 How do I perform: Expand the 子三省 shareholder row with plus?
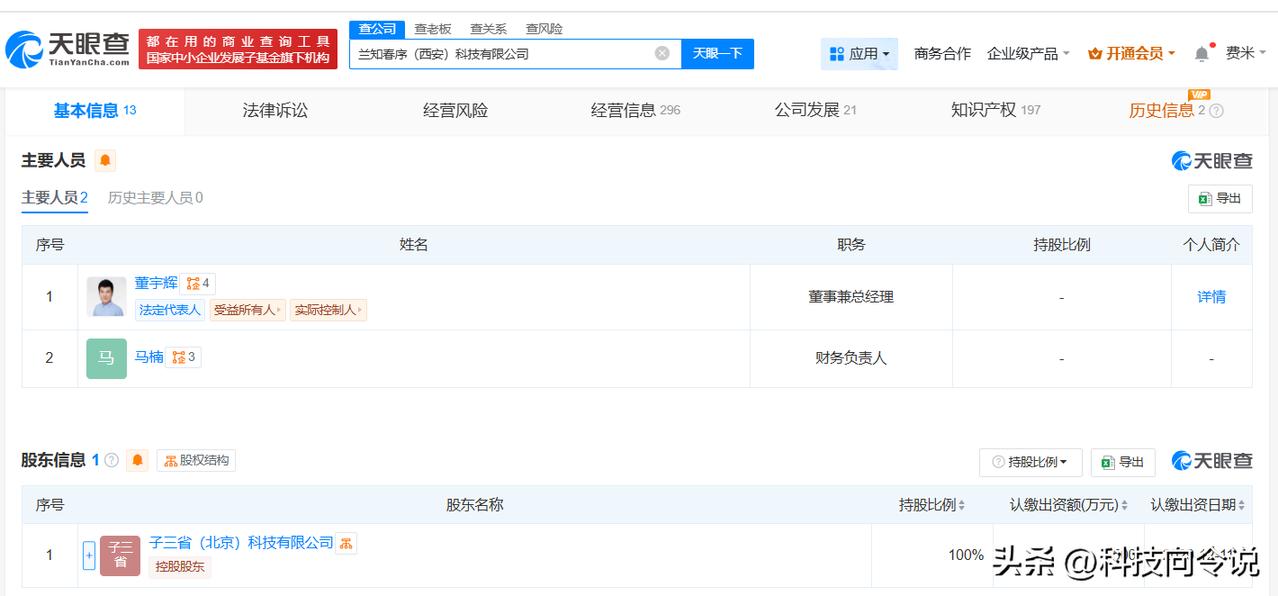coord(89,555)
